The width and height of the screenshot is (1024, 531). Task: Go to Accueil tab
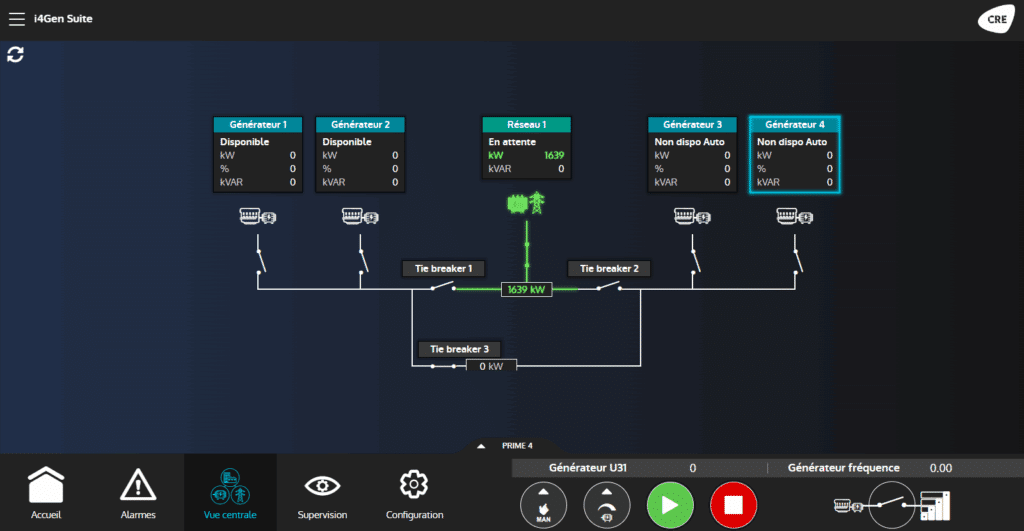pyautogui.click(x=46, y=493)
